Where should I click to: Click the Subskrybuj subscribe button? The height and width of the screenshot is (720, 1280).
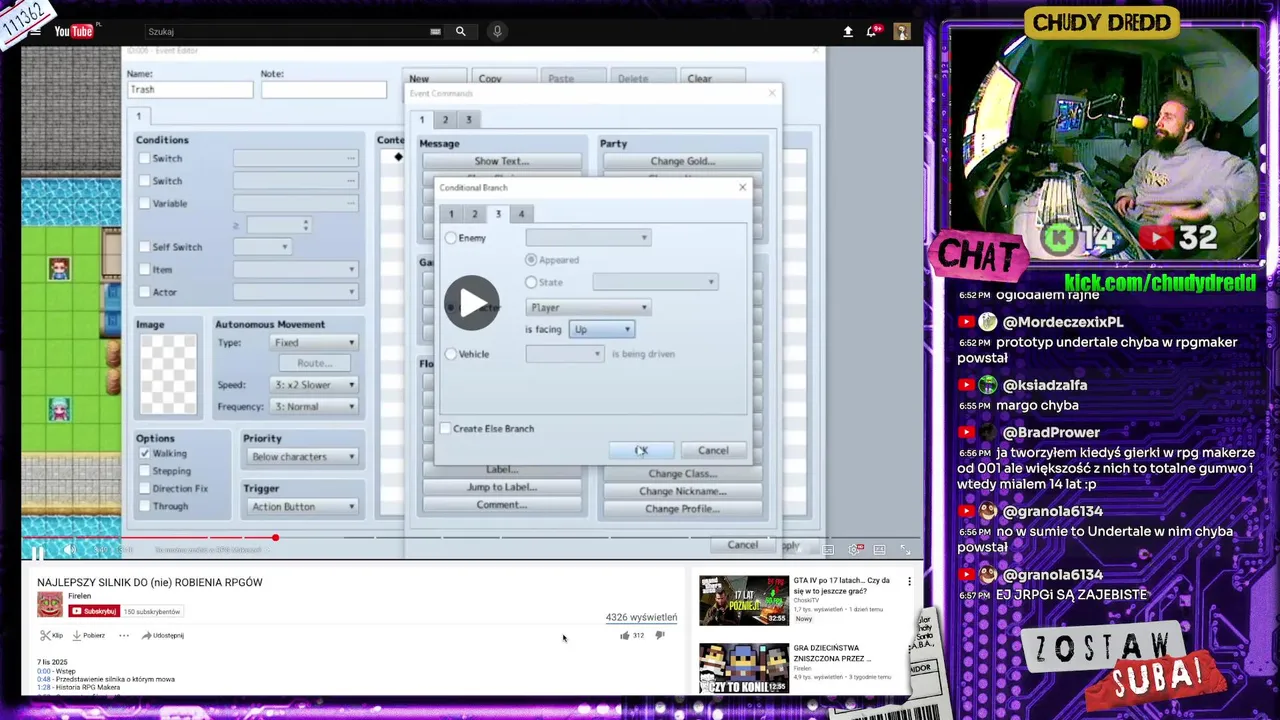93,611
